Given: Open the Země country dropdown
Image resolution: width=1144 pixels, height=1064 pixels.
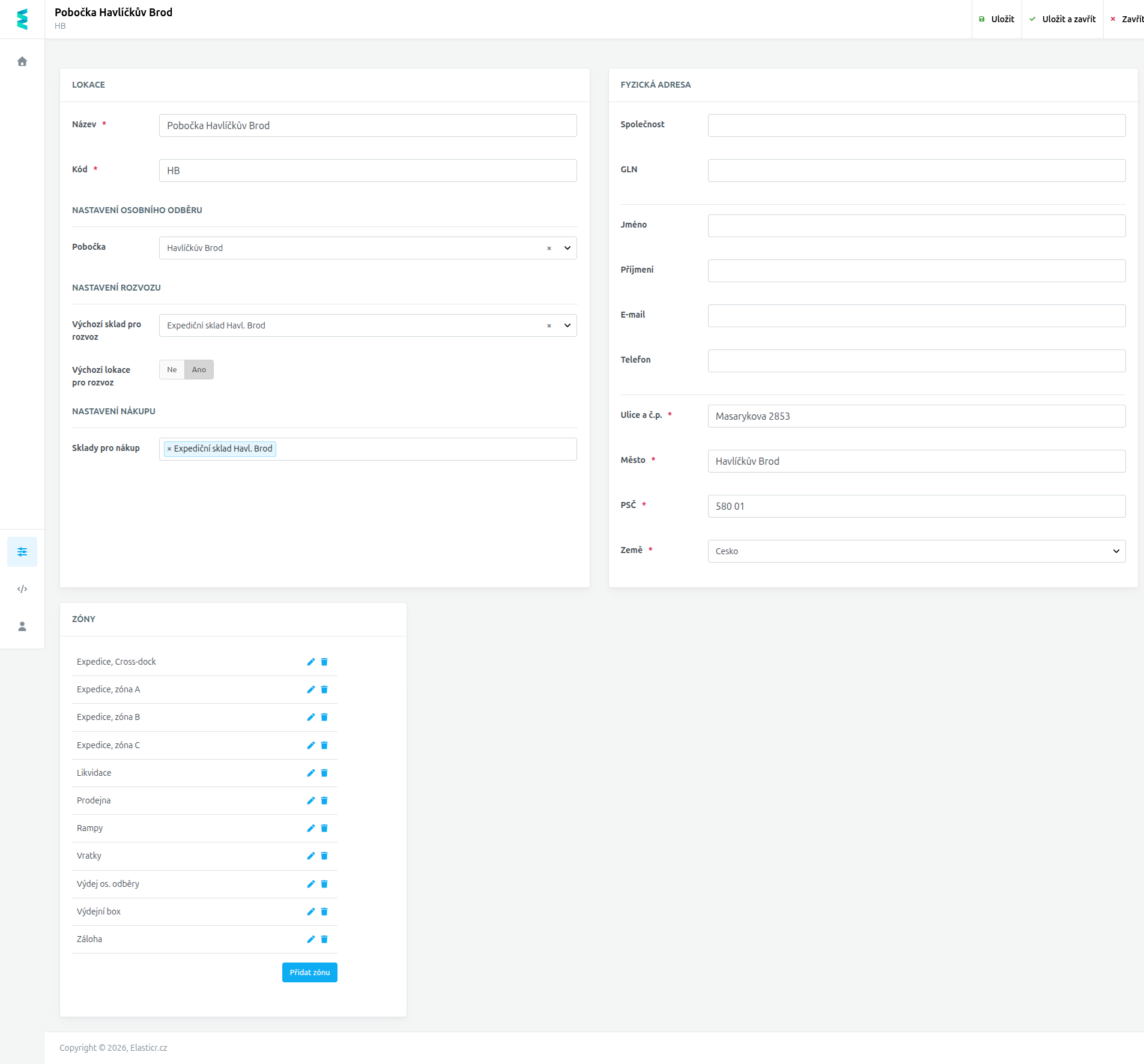Looking at the screenshot, I should [x=916, y=551].
